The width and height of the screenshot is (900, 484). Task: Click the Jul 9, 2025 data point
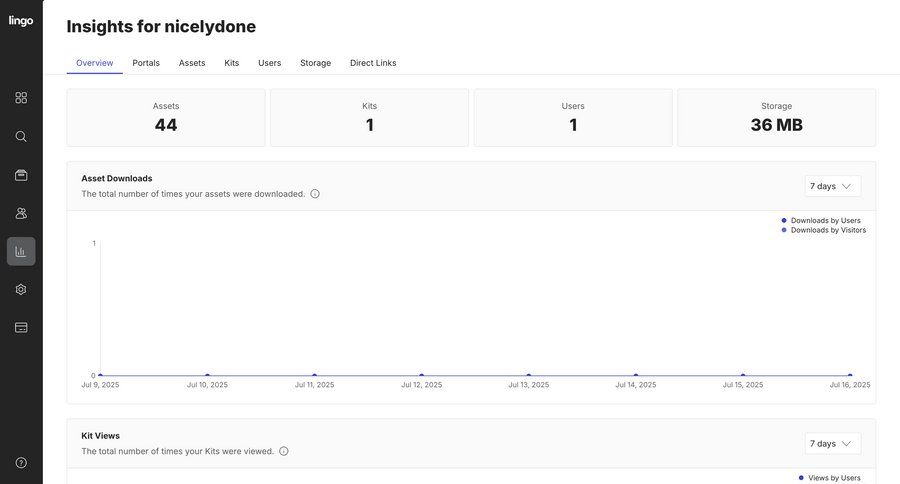click(100, 375)
